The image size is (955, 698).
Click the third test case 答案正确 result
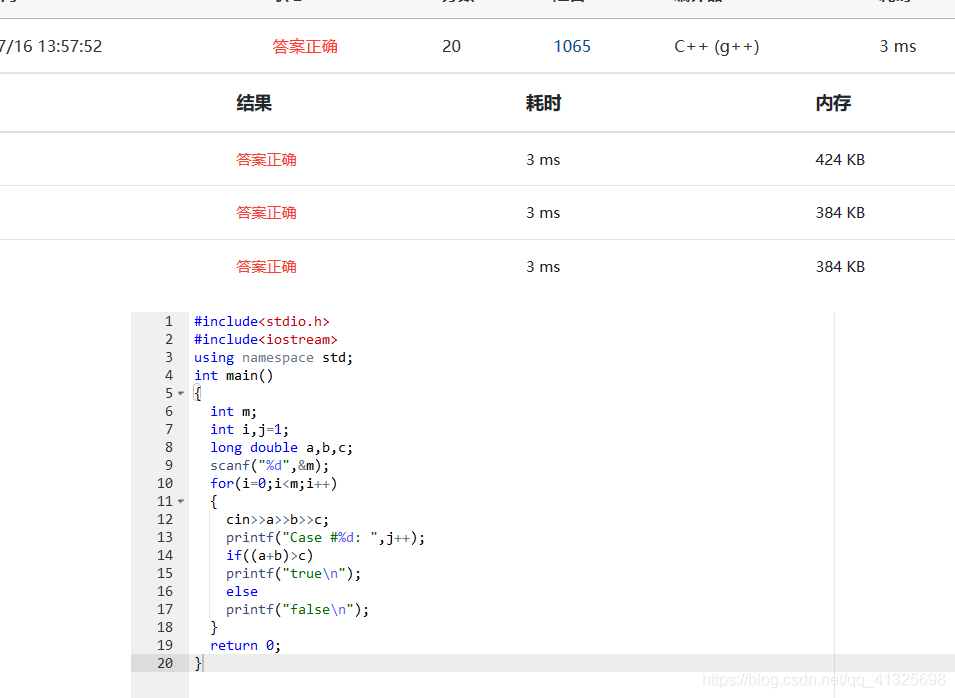(x=266, y=266)
